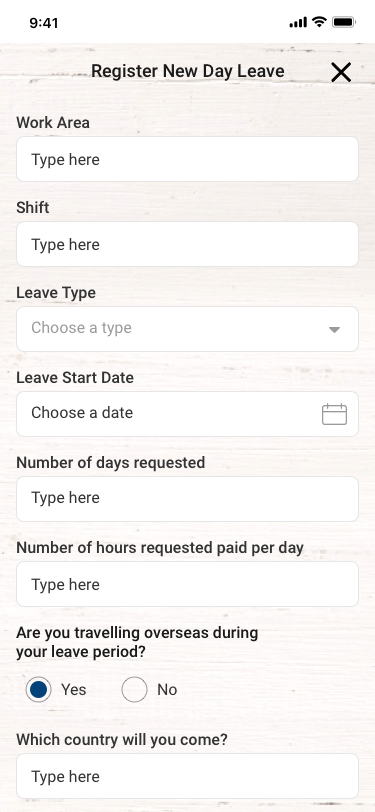This screenshot has height=812, width=375.
Task: Select the Yes radio button
Action: pos(38,689)
